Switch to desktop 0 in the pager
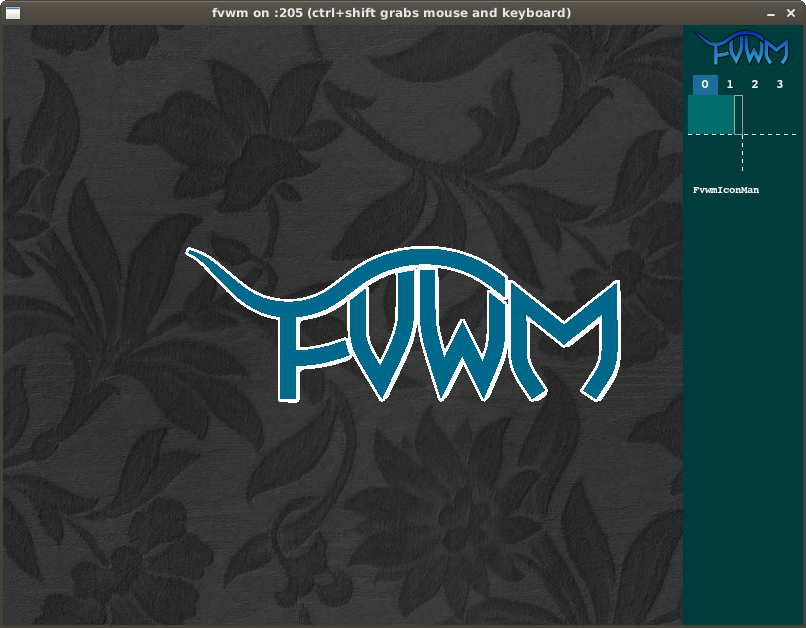 tap(705, 84)
